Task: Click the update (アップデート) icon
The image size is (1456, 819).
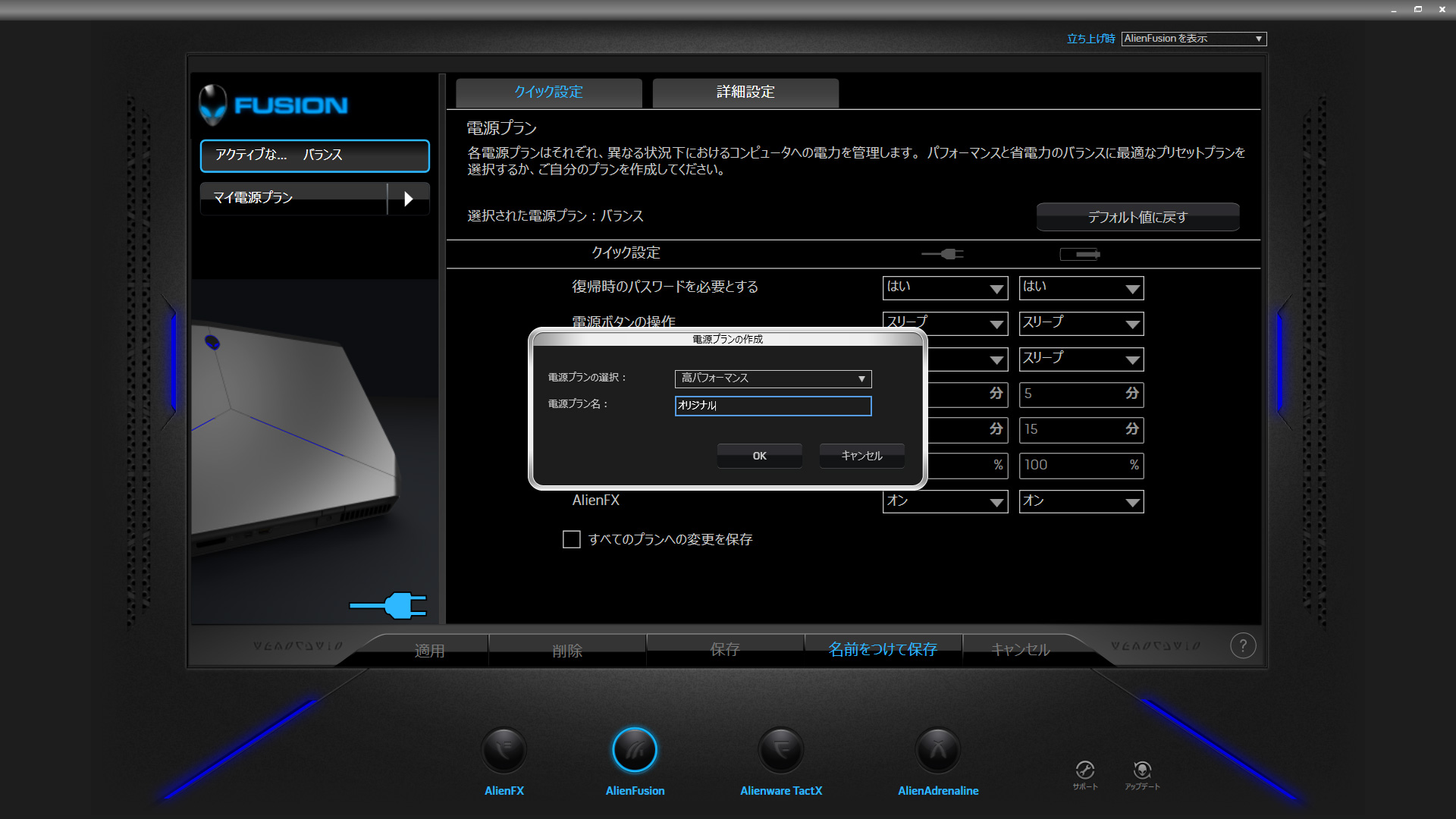Action: (x=1142, y=770)
